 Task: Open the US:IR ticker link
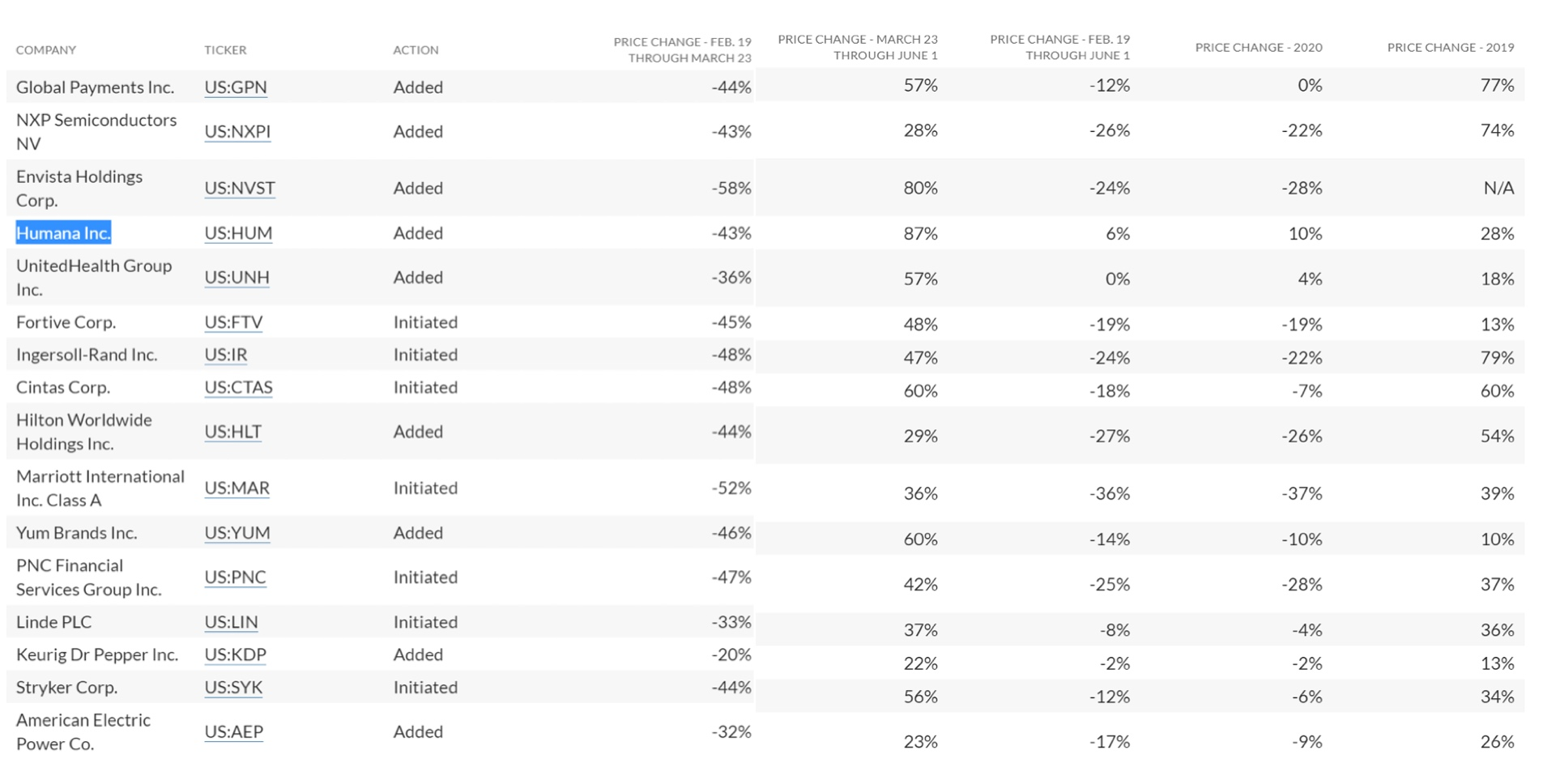(226, 355)
